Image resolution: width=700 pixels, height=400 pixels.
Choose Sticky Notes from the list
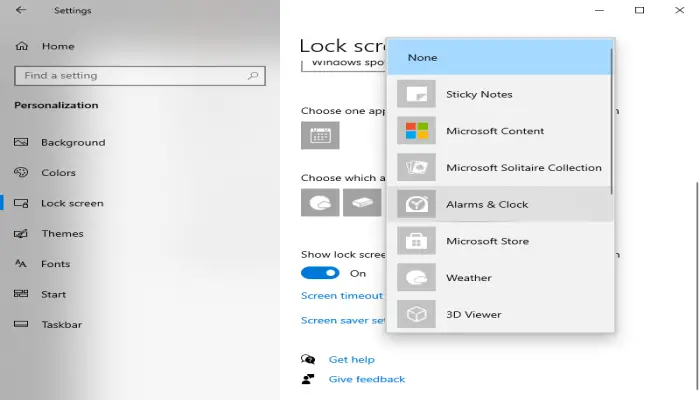coord(500,94)
